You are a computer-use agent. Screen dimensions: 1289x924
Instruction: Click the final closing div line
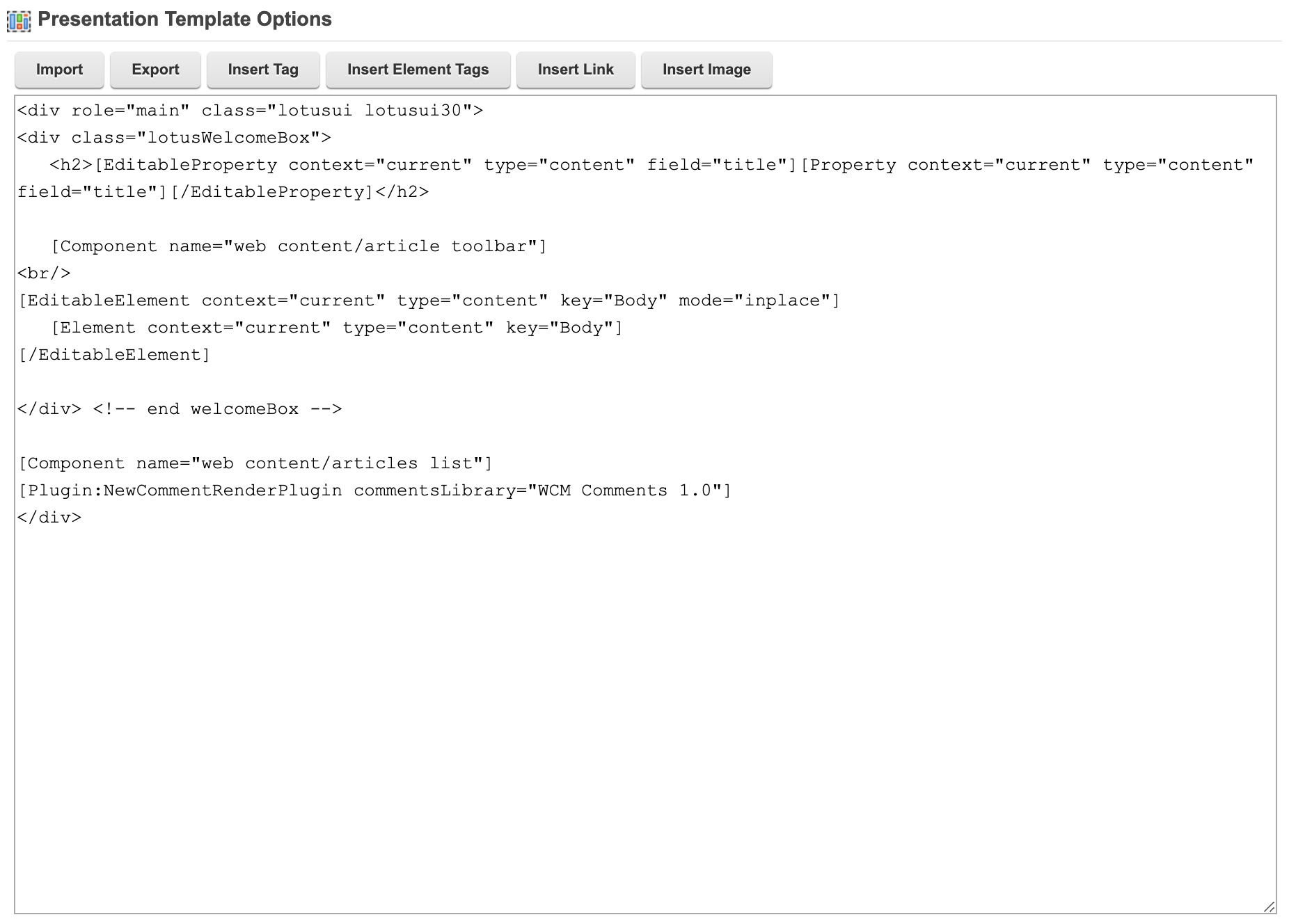point(49,517)
